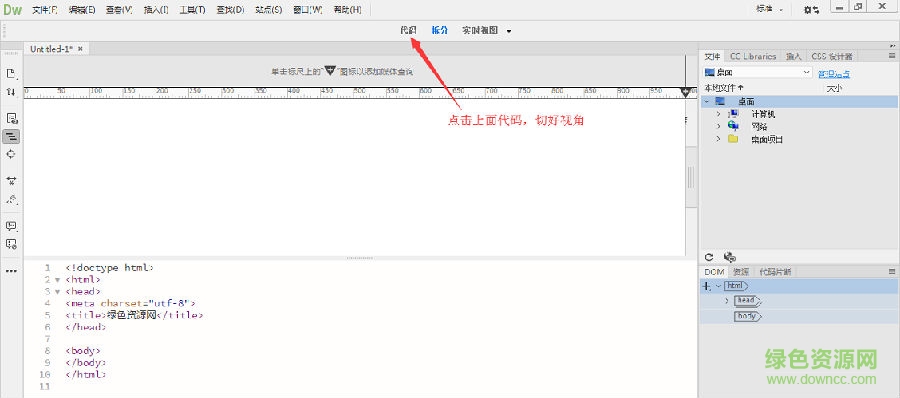Open the 查找(D) menu
This screenshot has width=900, height=398.
click(230, 10)
